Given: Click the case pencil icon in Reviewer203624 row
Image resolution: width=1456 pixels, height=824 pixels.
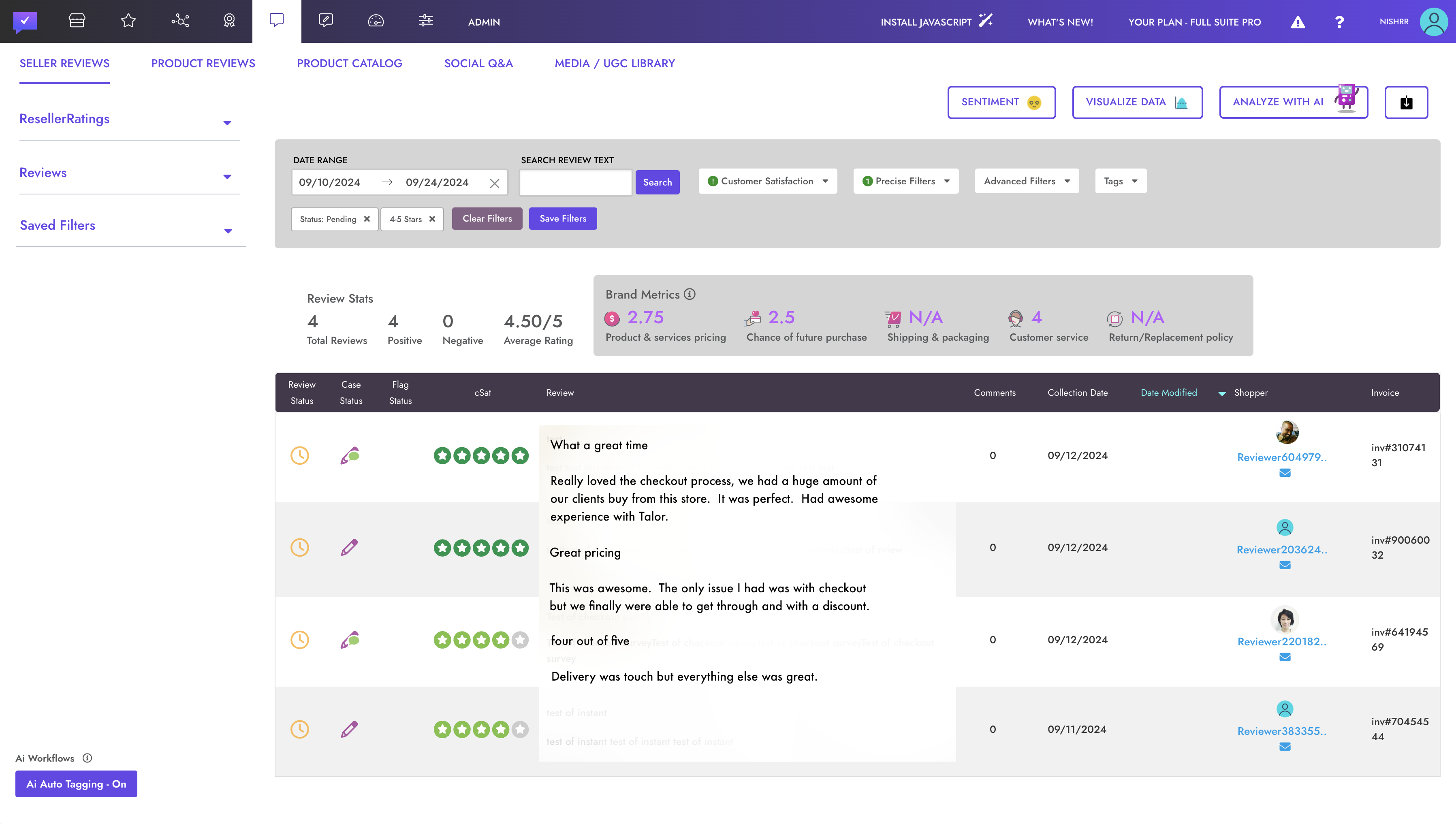Looking at the screenshot, I should [349, 547].
